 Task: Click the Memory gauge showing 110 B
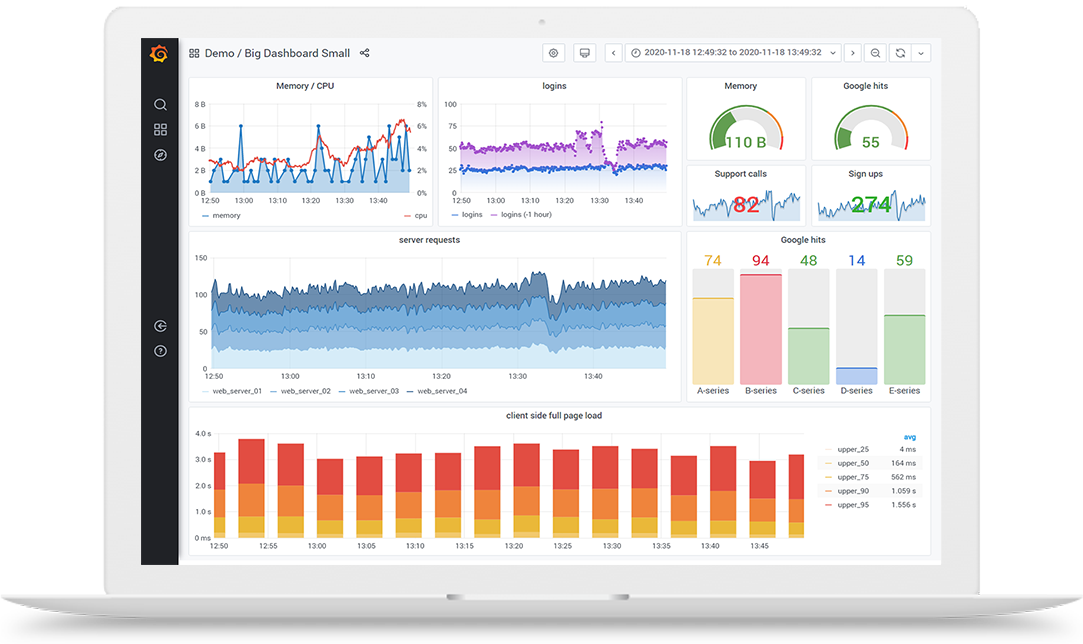pos(746,129)
